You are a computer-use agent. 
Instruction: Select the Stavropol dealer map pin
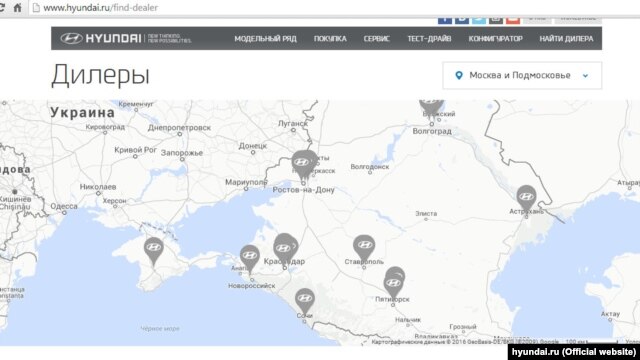[x=364, y=247]
